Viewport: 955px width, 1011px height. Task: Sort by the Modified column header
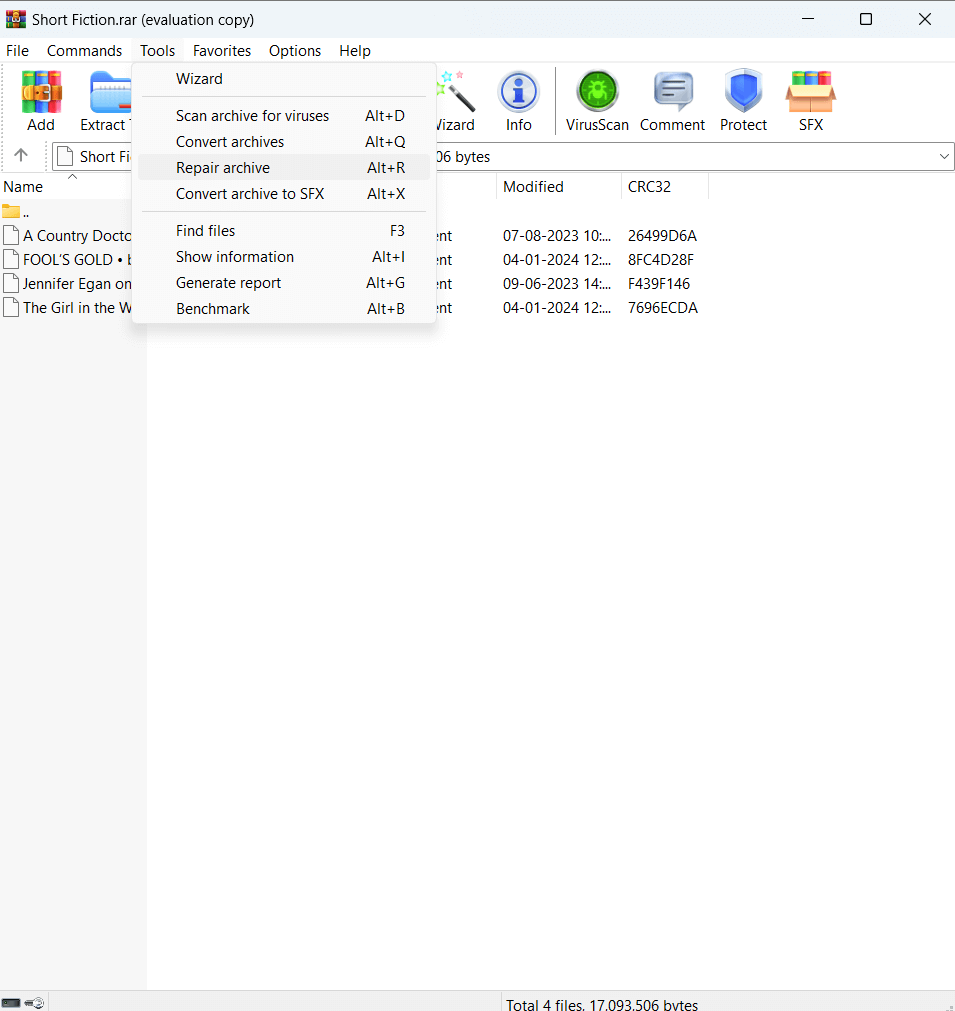[533, 187]
